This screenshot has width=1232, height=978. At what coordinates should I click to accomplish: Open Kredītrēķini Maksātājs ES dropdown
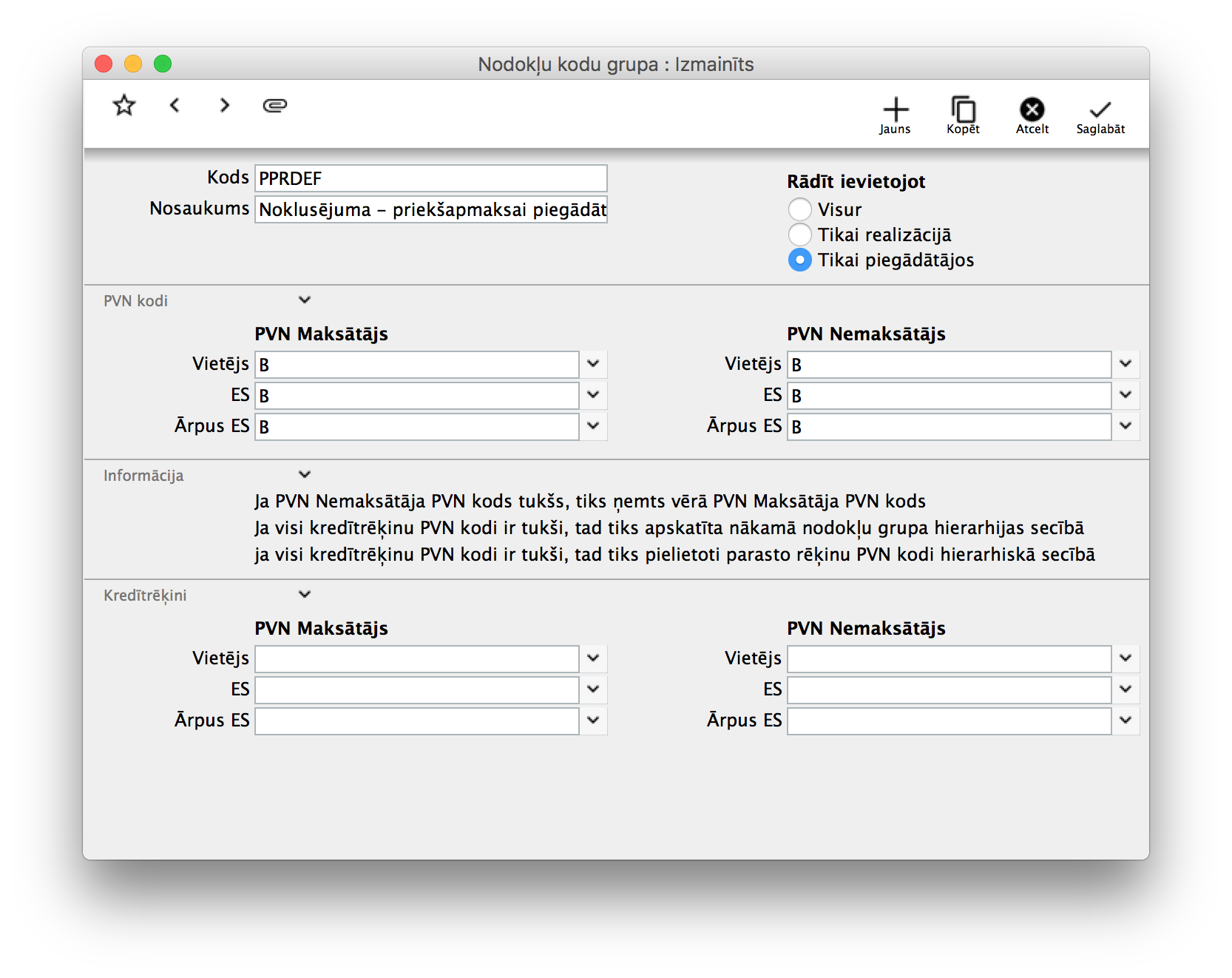tap(593, 689)
